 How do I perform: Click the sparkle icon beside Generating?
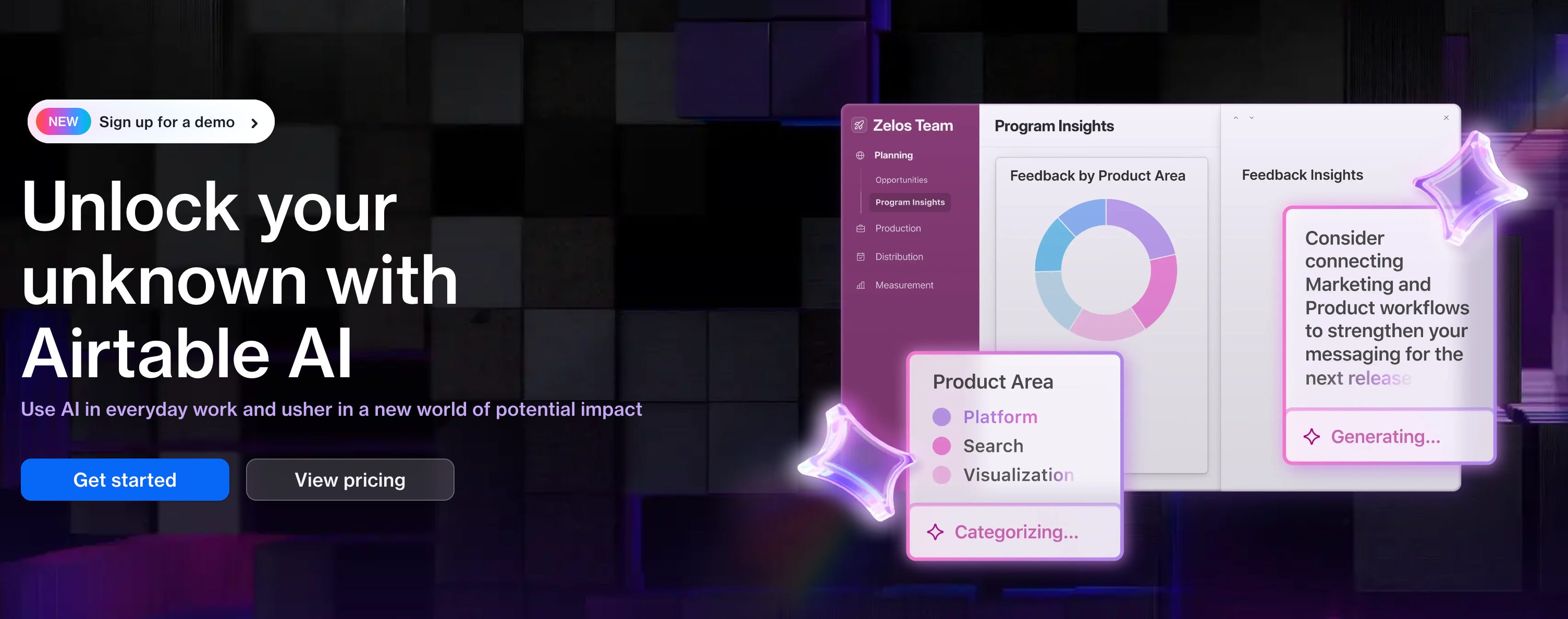1312,437
